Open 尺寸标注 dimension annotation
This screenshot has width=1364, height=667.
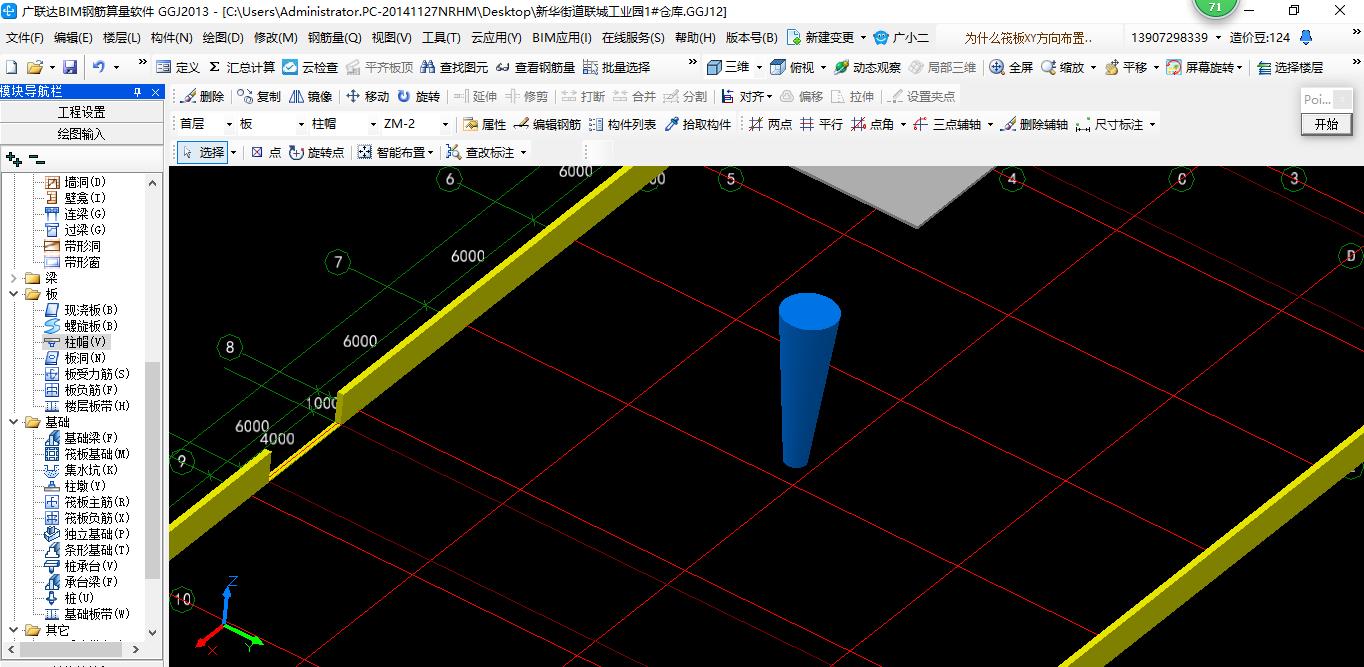pos(1110,124)
